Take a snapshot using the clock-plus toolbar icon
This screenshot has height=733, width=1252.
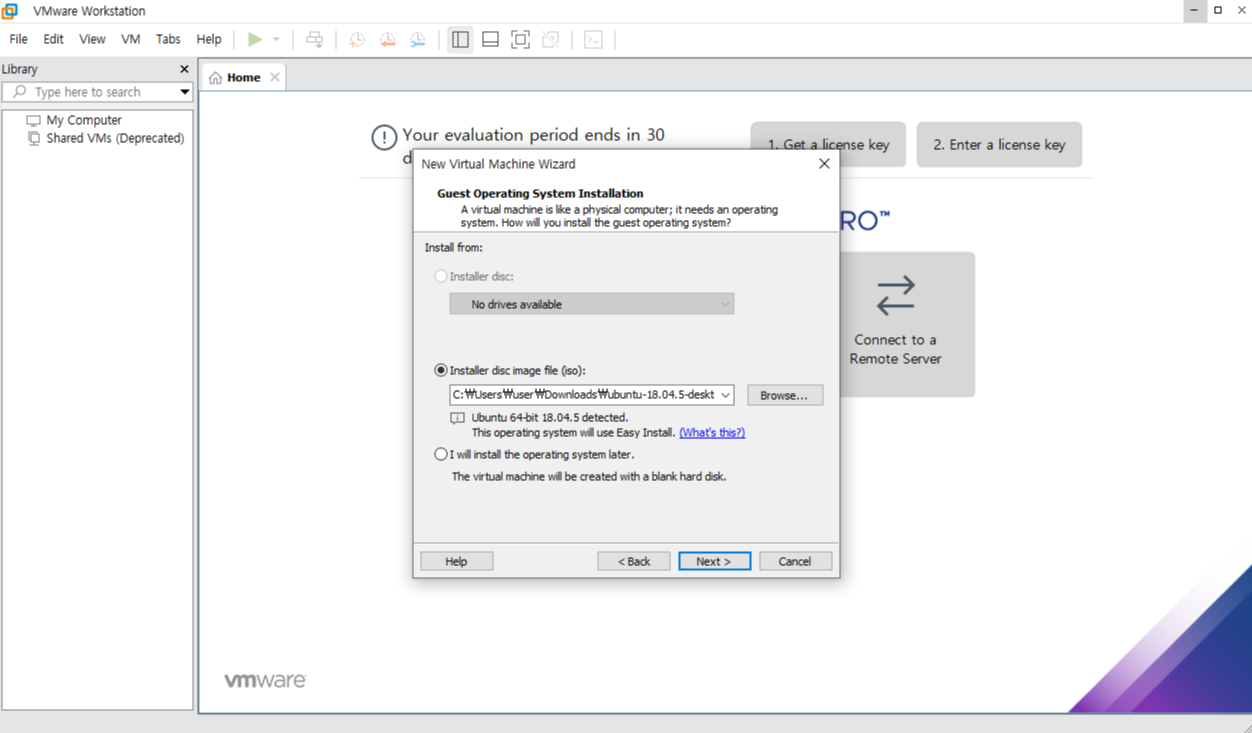357,39
